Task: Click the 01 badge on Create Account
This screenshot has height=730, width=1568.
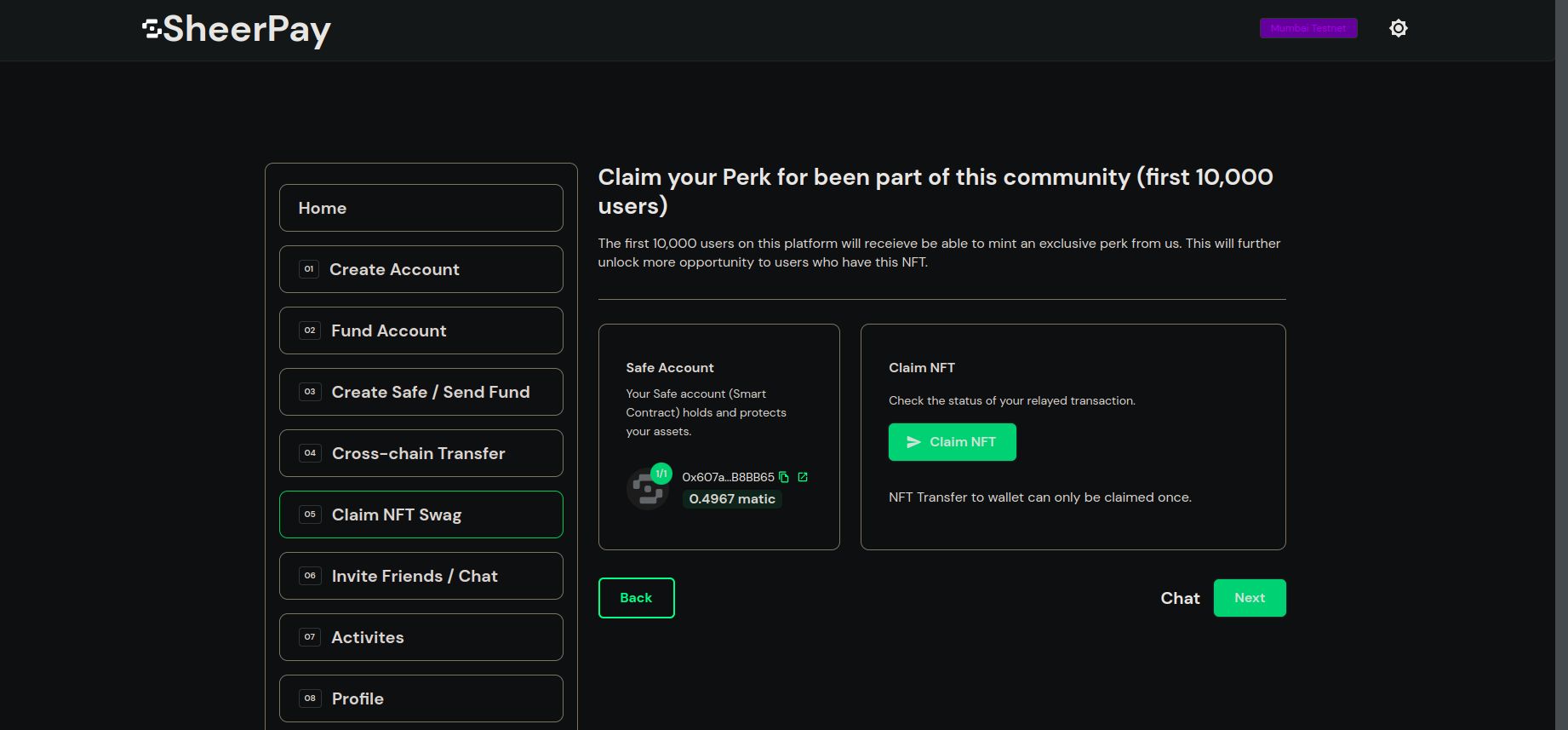Action: (309, 269)
